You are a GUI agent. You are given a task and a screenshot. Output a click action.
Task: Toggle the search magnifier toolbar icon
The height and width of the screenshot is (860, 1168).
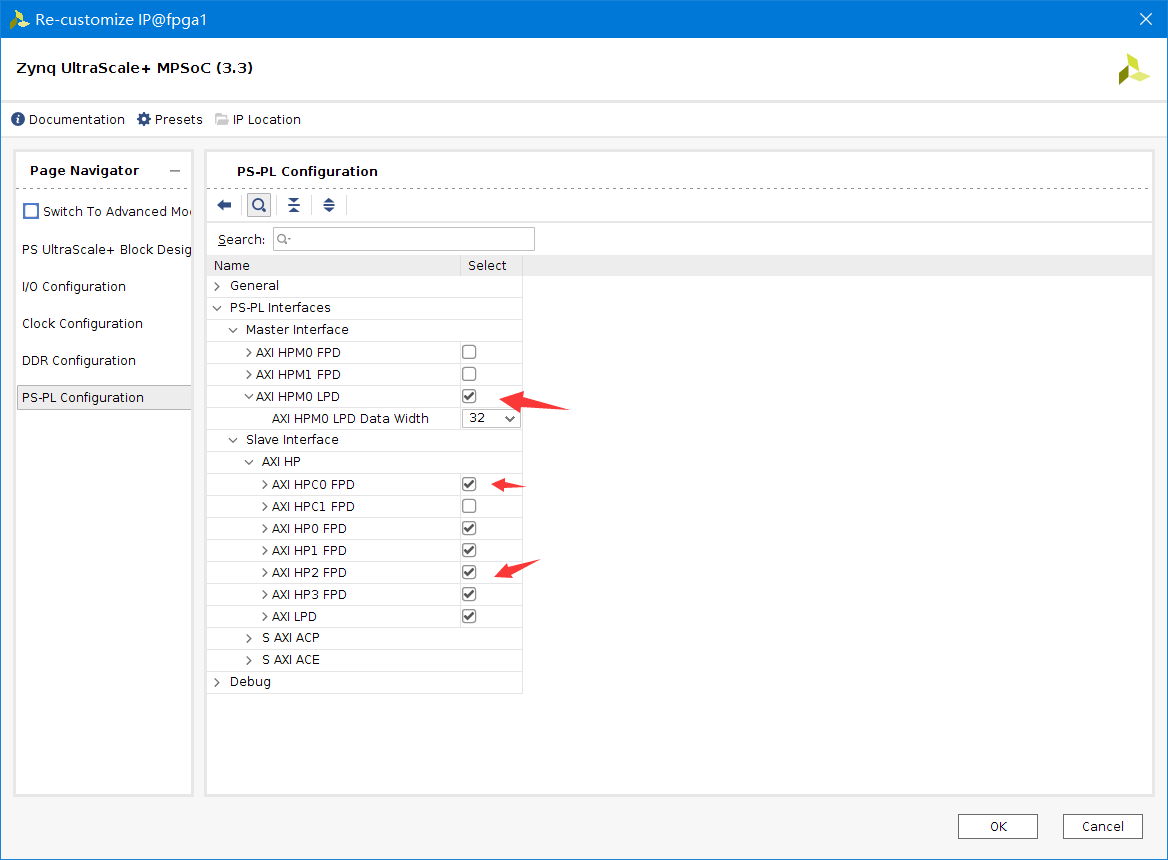tap(258, 206)
